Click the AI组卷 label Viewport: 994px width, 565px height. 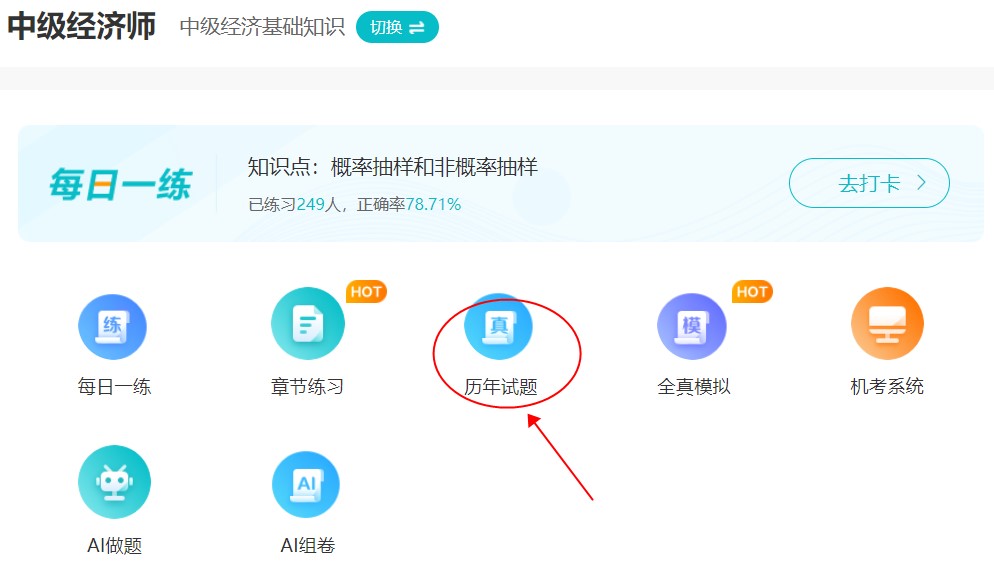[307, 545]
